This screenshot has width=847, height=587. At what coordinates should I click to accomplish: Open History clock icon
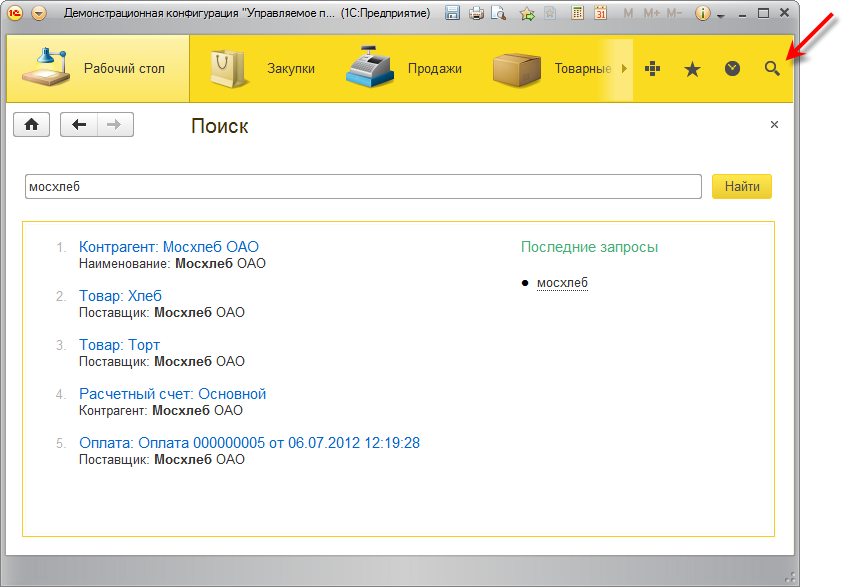click(732, 69)
